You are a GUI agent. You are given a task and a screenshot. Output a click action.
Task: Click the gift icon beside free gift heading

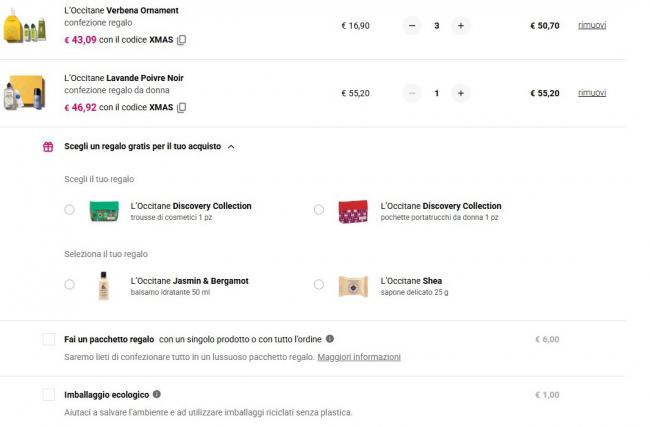tap(47, 146)
